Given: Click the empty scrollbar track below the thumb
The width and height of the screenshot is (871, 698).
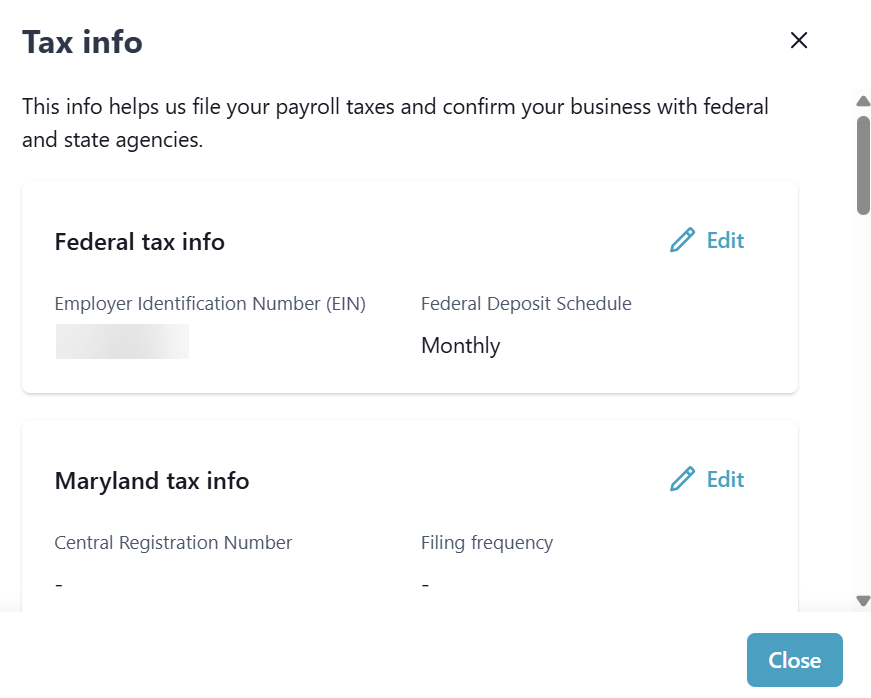Looking at the screenshot, I should [863, 400].
